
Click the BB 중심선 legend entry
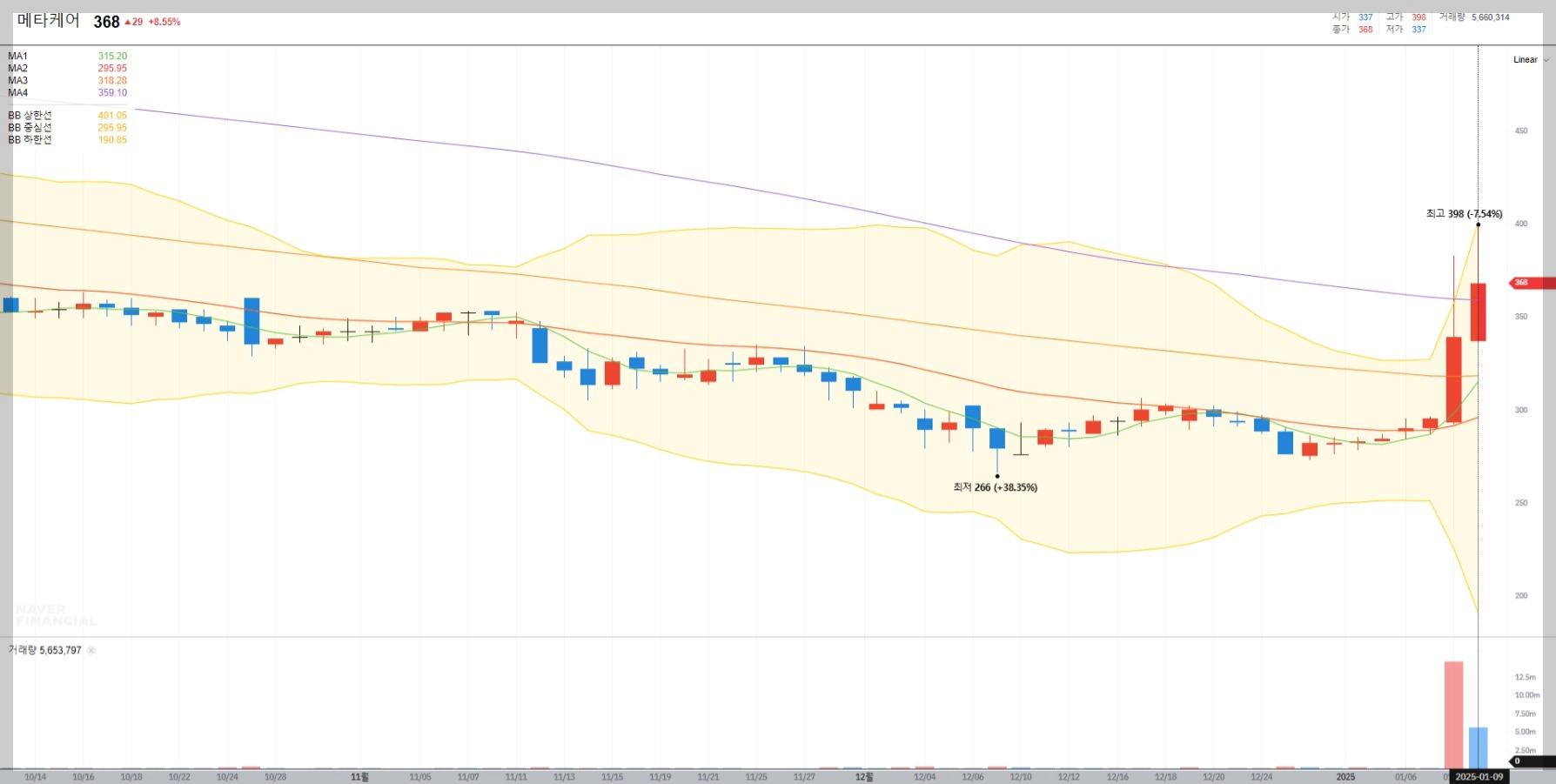point(67,128)
